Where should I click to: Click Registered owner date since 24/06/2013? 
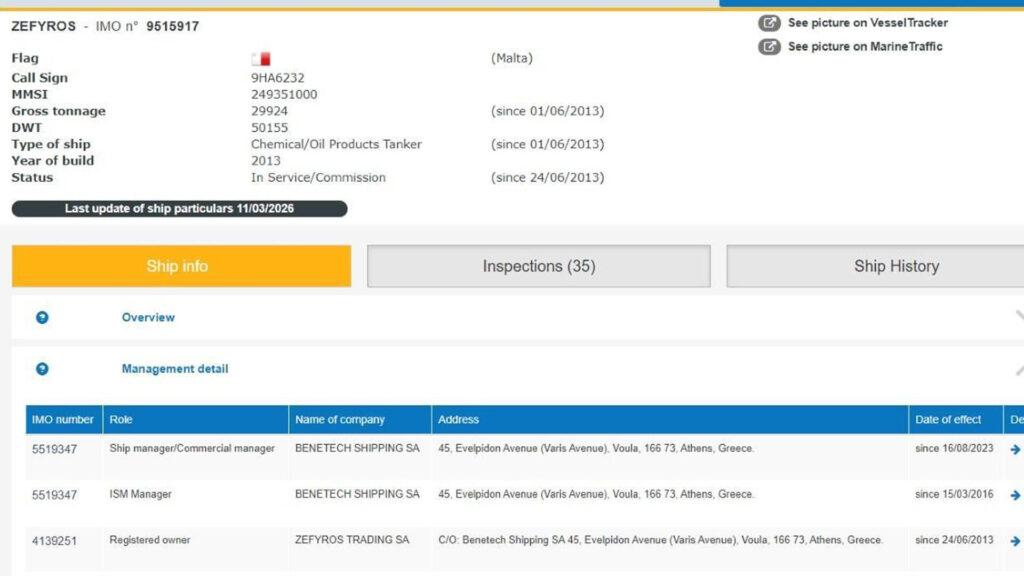click(954, 540)
